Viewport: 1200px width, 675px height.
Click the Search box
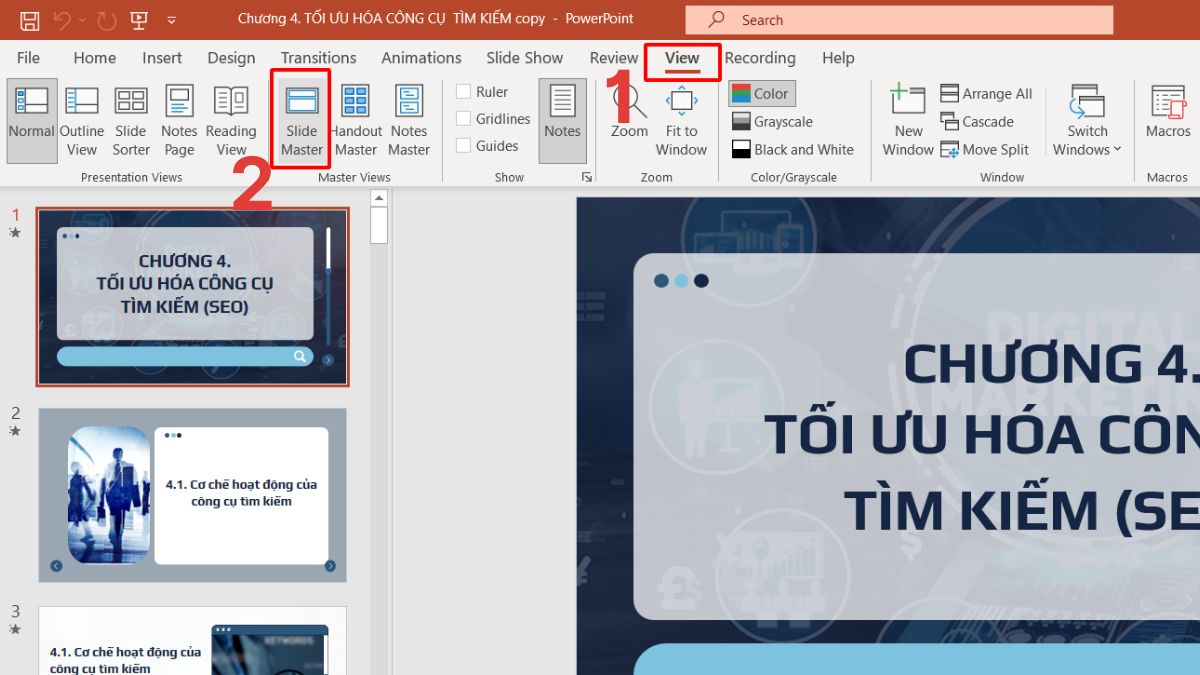tap(899, 20)
